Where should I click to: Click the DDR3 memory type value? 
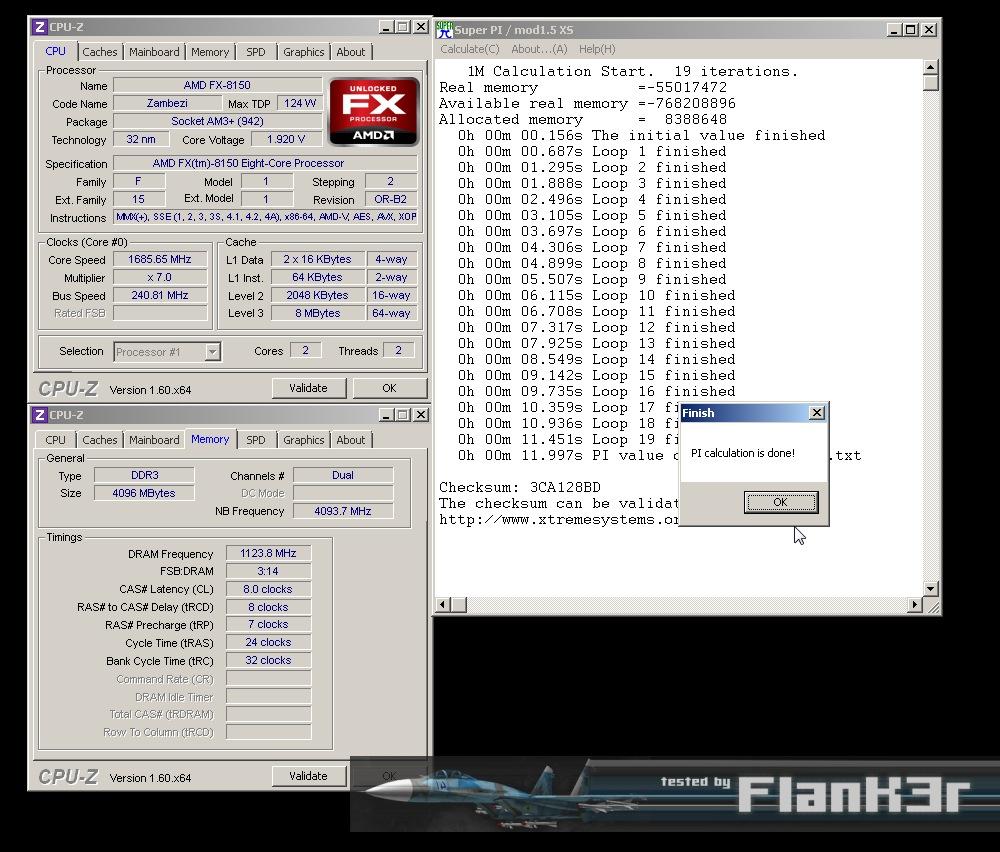144,475
